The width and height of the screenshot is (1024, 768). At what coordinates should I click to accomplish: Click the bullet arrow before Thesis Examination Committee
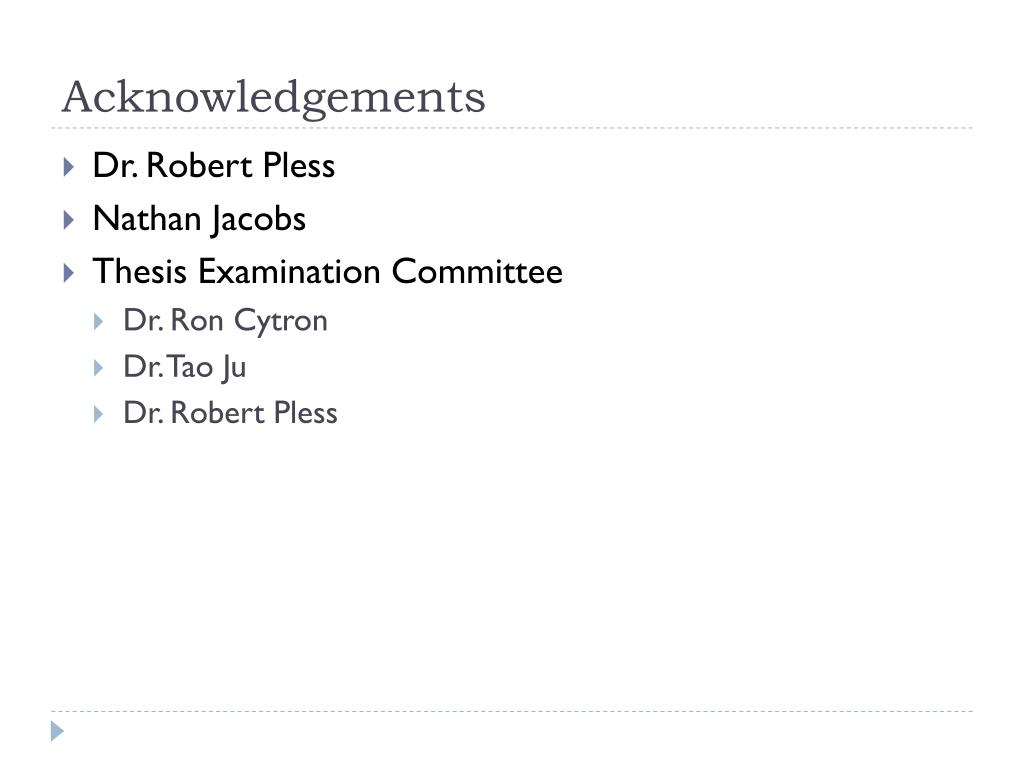(x=68, y=272)
